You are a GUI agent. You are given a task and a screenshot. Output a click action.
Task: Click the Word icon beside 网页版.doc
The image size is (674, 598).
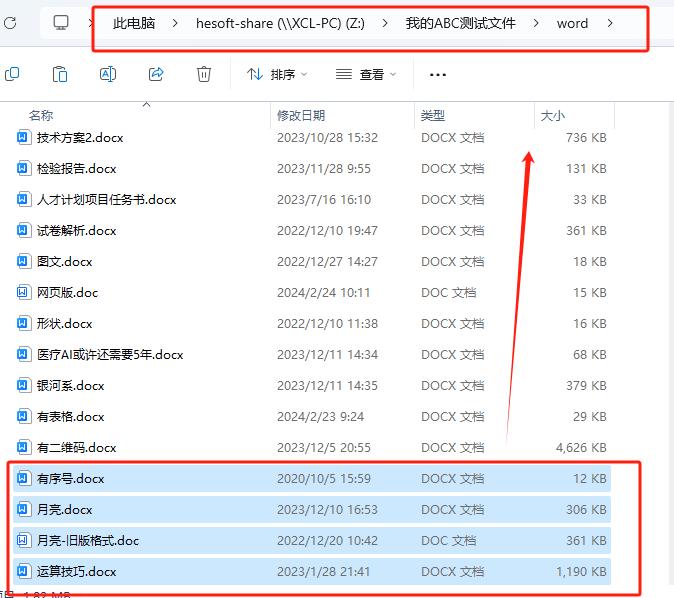(25, 292)
